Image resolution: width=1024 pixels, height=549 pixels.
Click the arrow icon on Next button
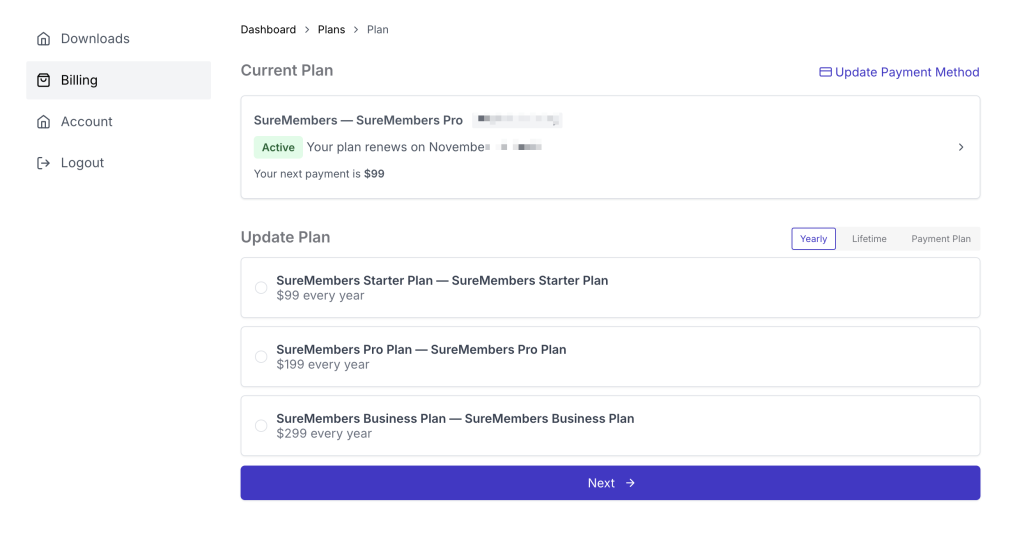pos(630,483)
